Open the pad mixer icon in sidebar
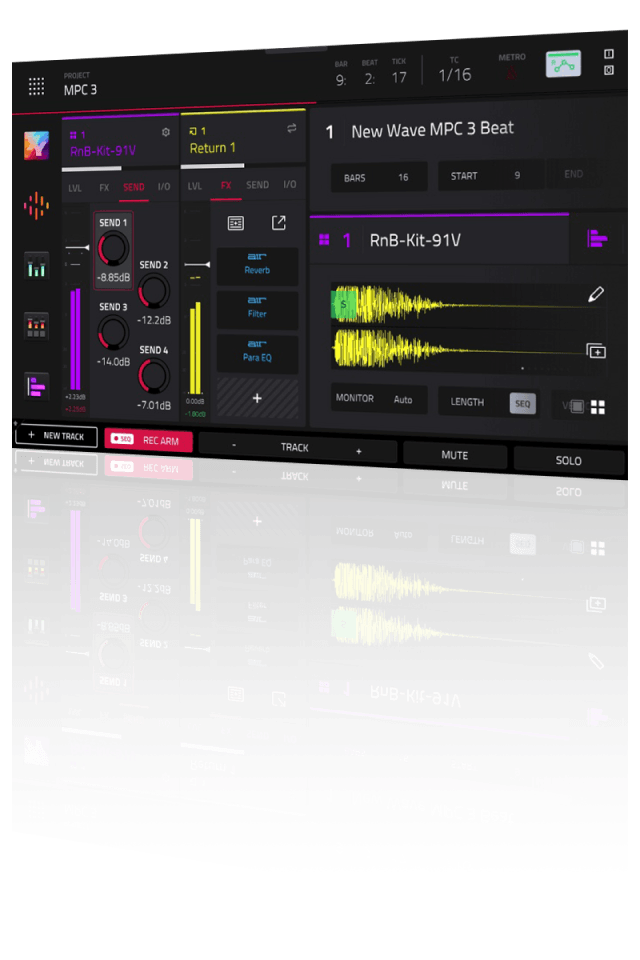This screenshot has height=960, width=640. point(37,326)
